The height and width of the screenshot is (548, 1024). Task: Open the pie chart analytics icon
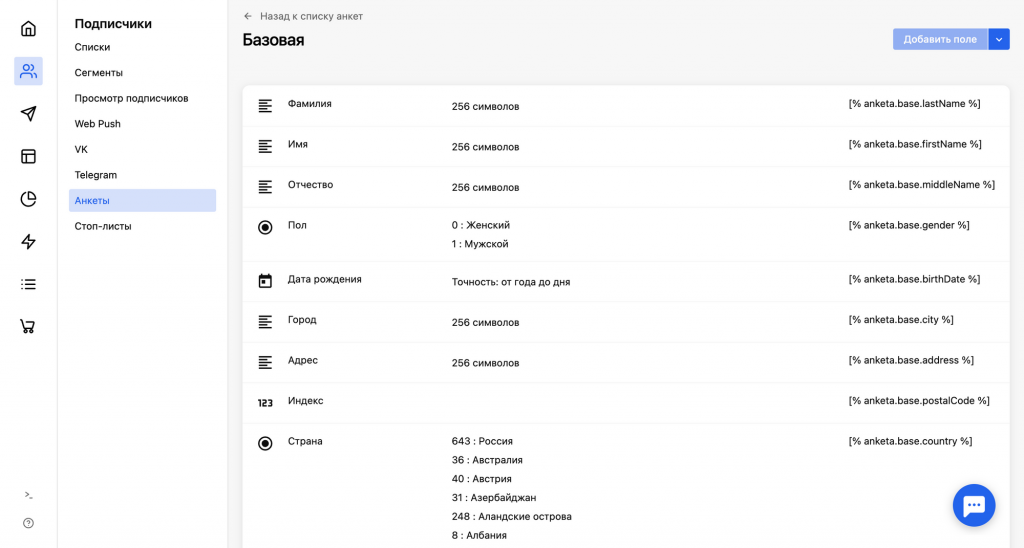pos(28,199)
